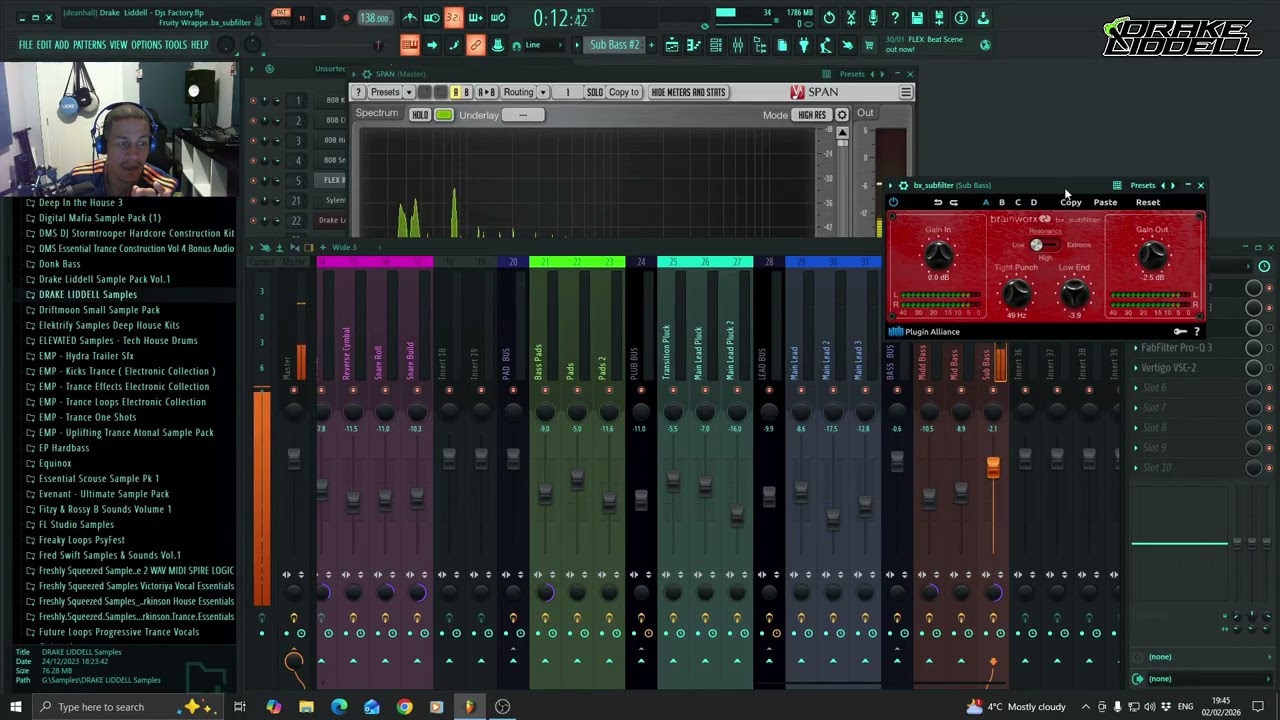Click the Gain Out knob in bx_subfilter

(x=1152, y=257)
